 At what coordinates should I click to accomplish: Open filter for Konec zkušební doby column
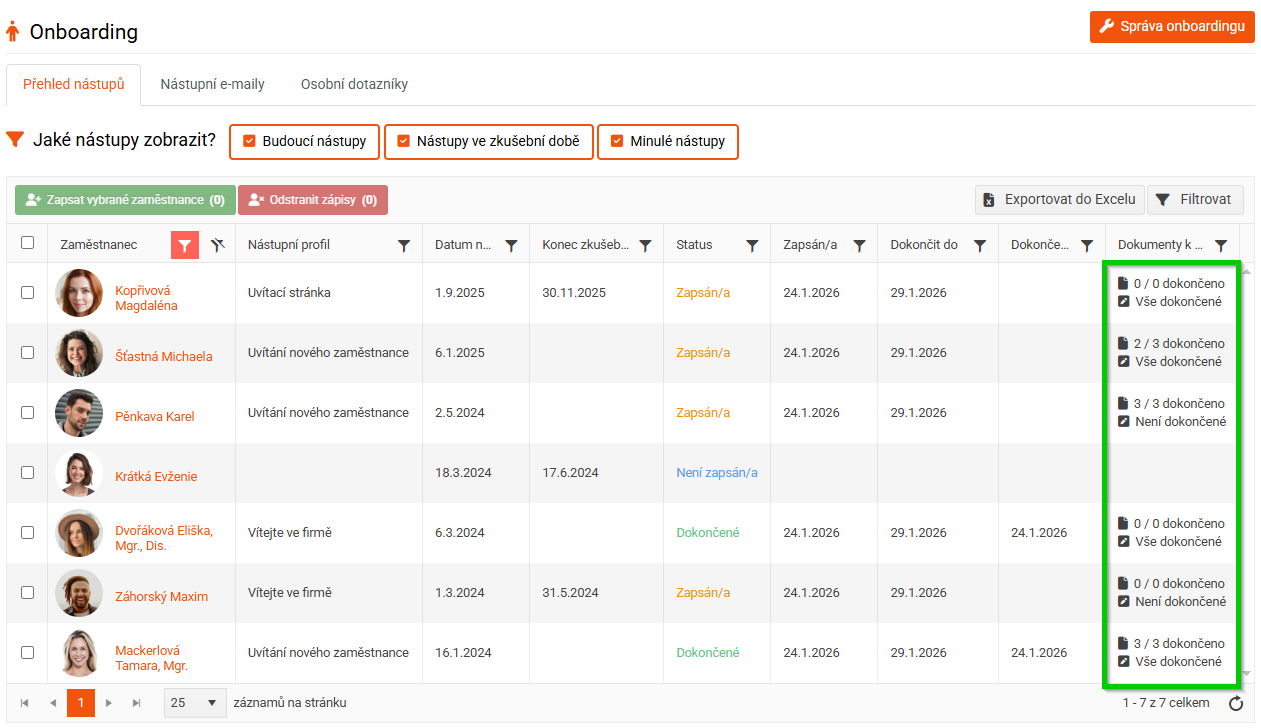click(645, 245)
